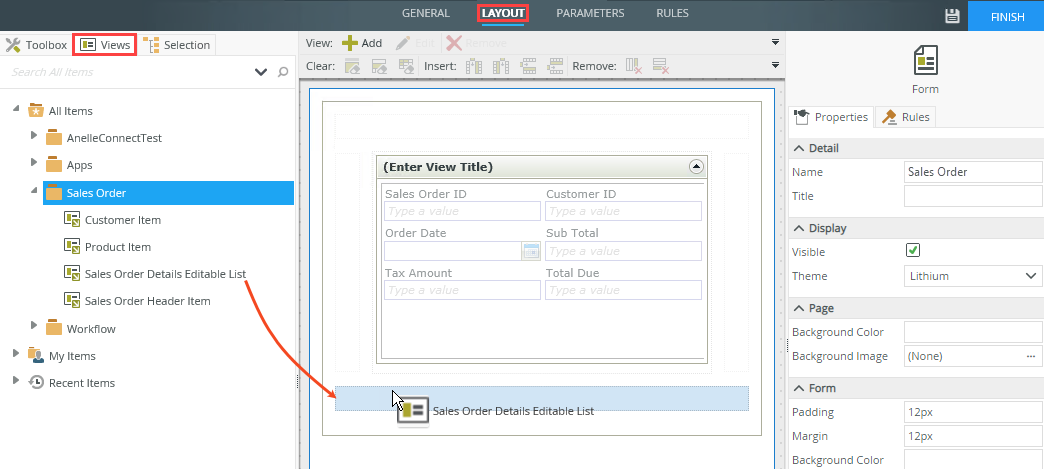
Task: Switch to the RULES step tab
Action: click(672, 13)
